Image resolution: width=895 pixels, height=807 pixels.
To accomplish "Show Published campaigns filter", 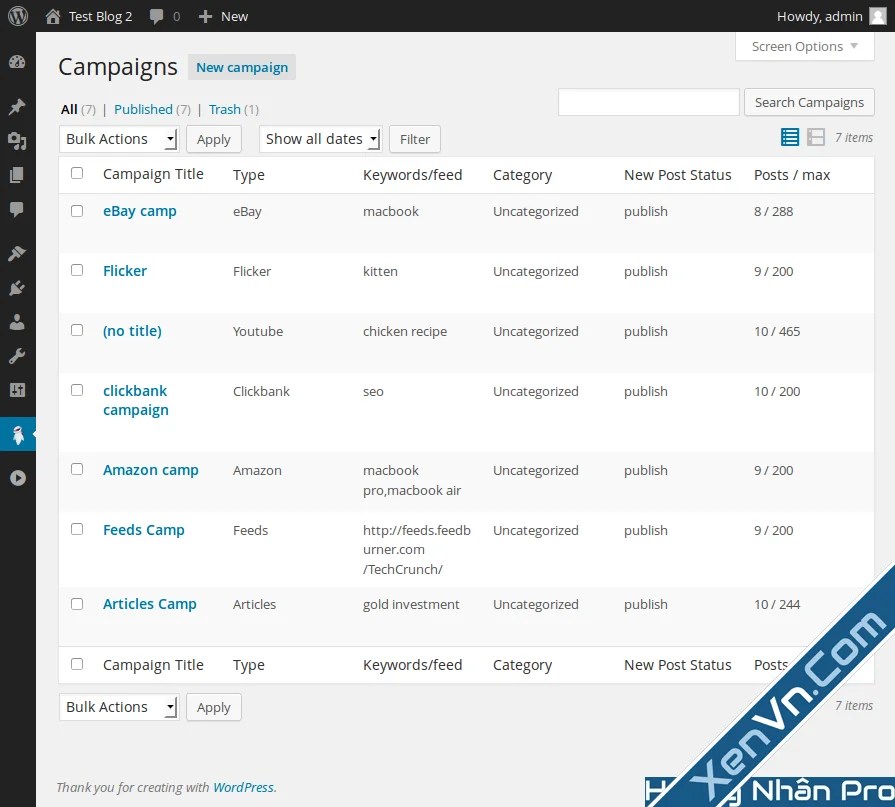I will [x=143, y=109].
